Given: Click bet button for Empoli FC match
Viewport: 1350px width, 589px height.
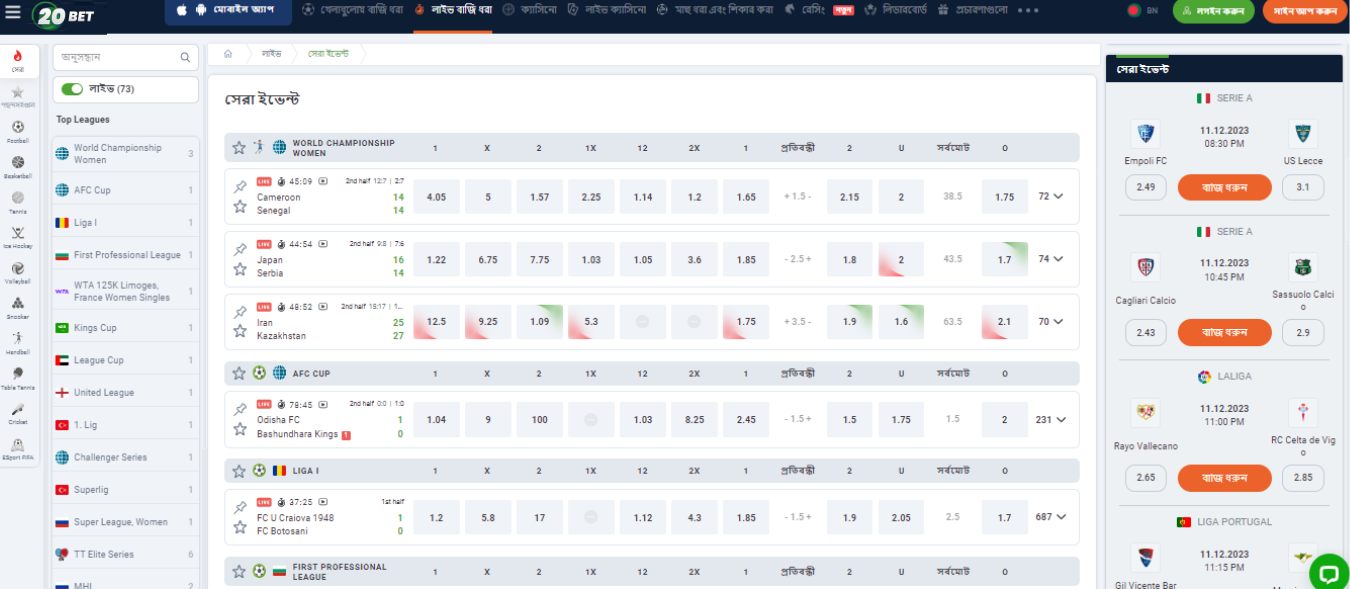Looking at the screenshot, I should [x=1224, y=187].
